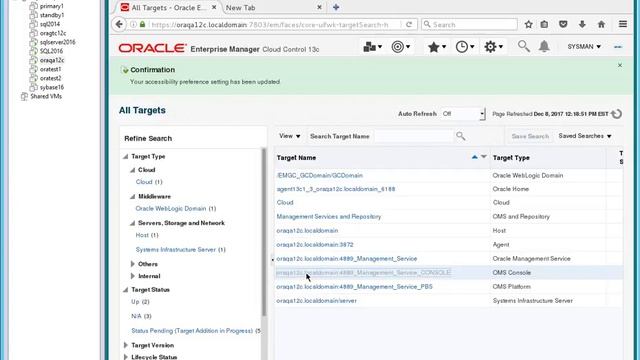Open oraqa12c.localdomain:4889_Management_Service_PBS link
Screen dimensions: 640x360
(x=354, y=287)
